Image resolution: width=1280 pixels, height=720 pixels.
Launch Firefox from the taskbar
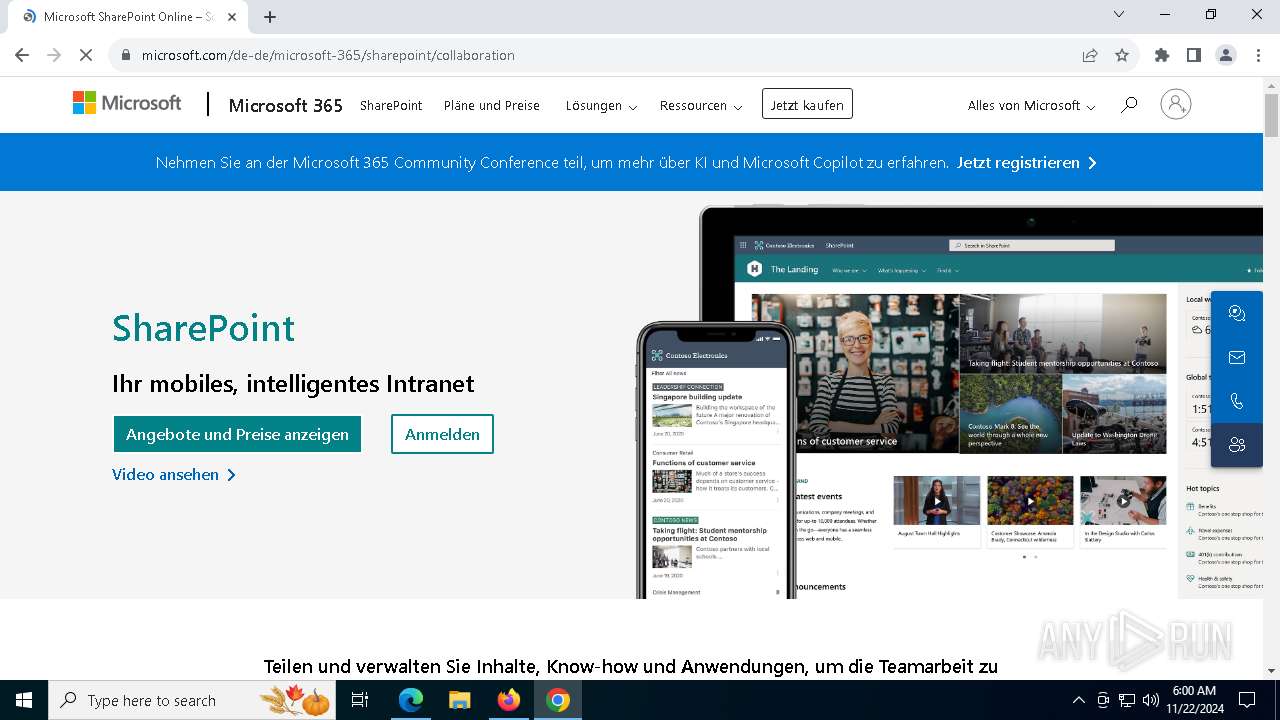pos(509,700)
